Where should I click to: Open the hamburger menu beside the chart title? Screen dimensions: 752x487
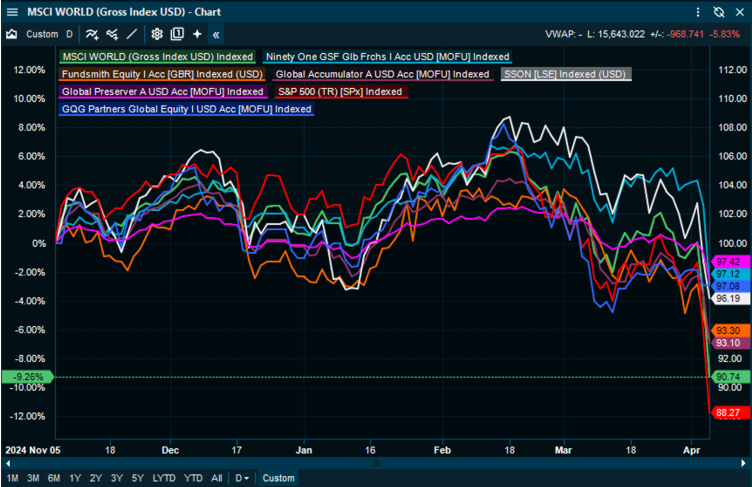pos(12,12)
